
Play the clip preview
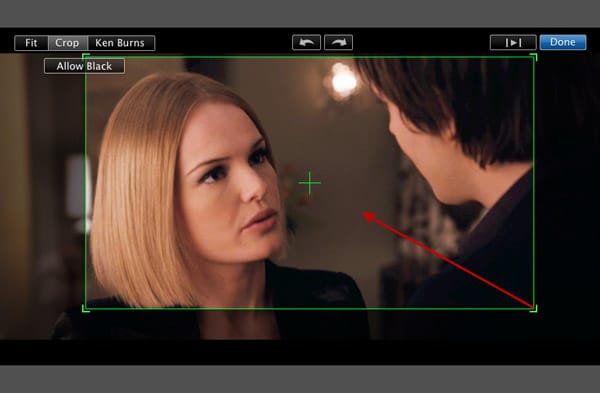(x=513, y=42)
